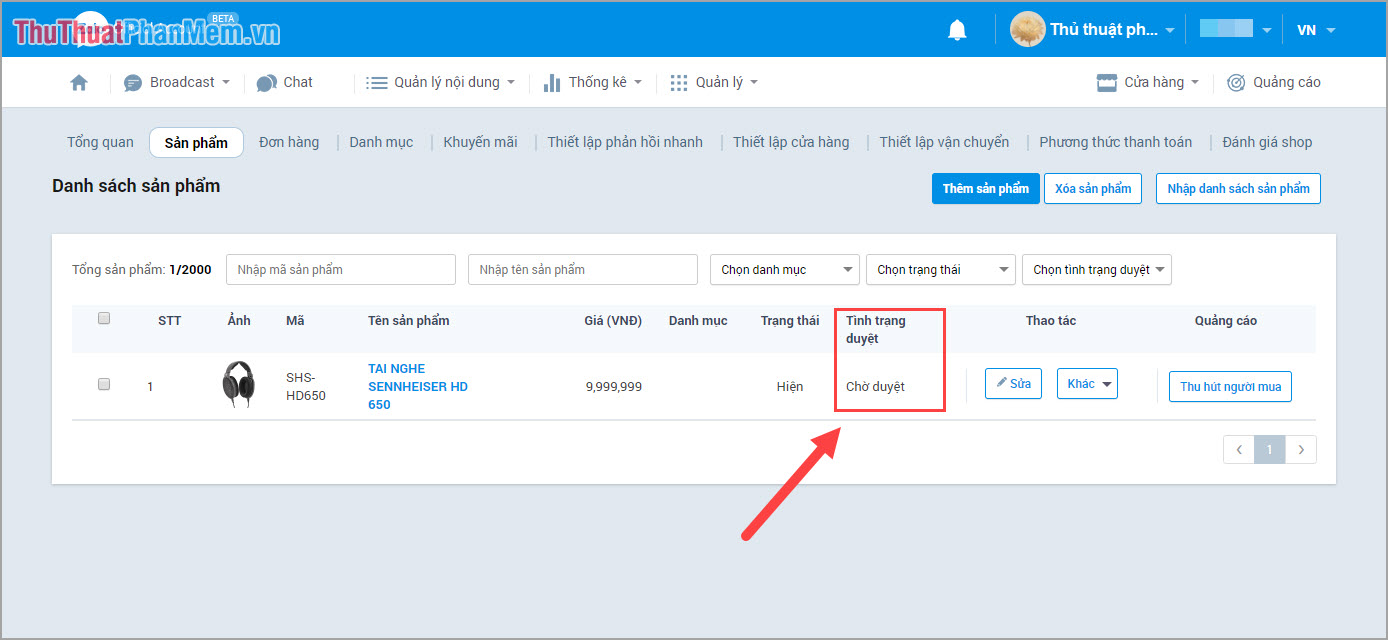Click the pencil icon on the Sửa button
Image resolution: width=1388 pixels, height=640 pixels.
point(1002,382)
